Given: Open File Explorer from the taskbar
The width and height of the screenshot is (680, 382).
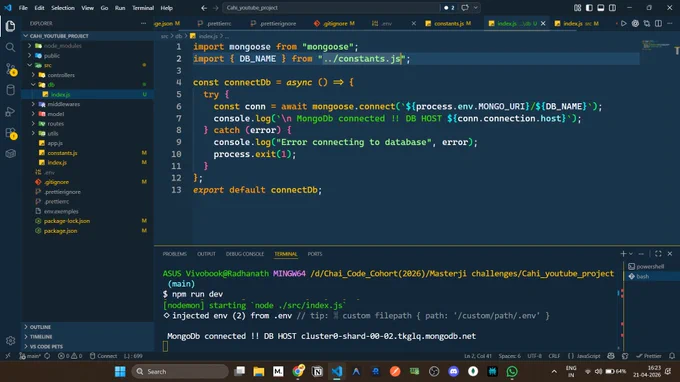Looking at the screenshot, I should pyautogui.click(x=259, y=371).
